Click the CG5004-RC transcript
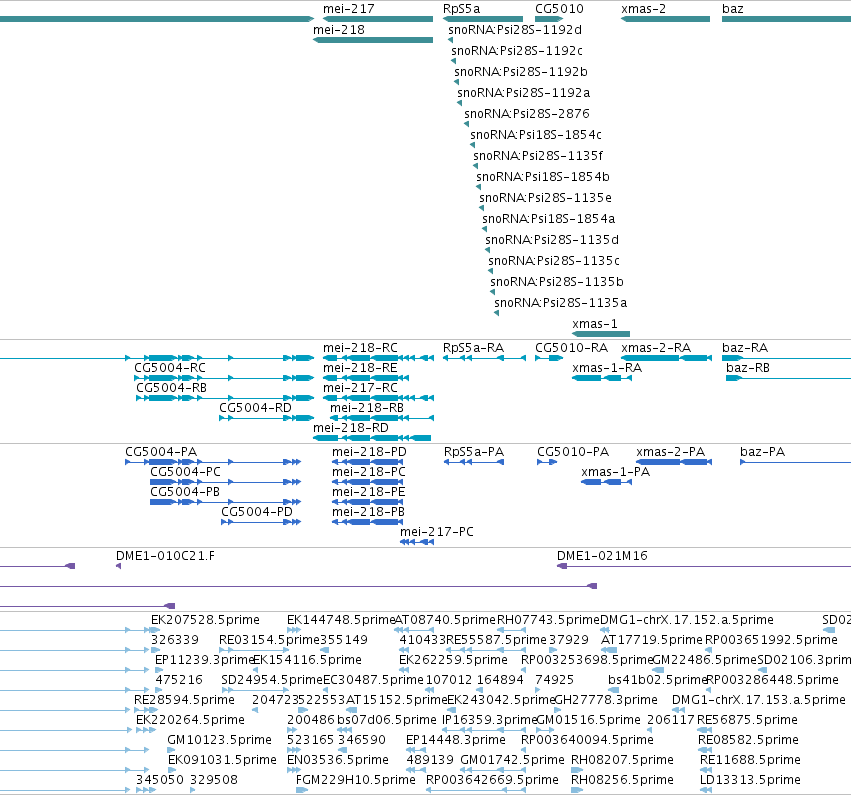 tap(224, 378)
